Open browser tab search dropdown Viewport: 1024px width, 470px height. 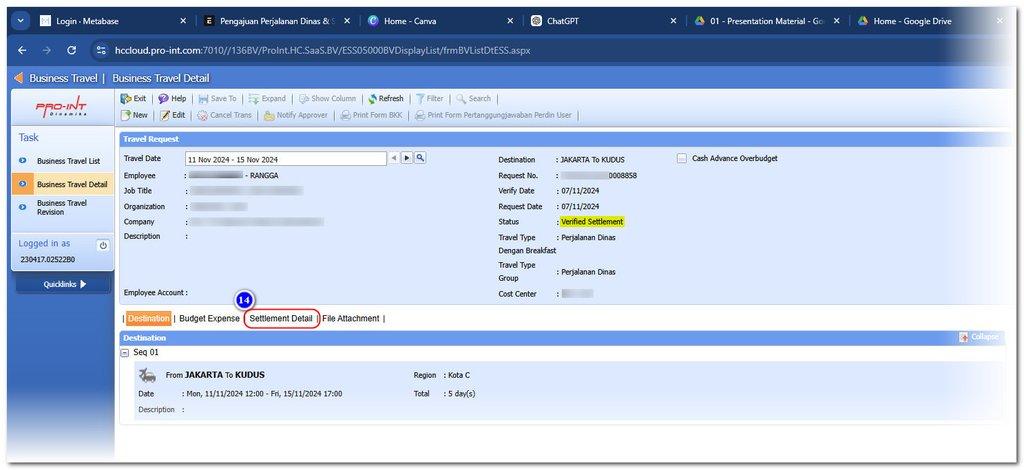(x=19, y=21)
